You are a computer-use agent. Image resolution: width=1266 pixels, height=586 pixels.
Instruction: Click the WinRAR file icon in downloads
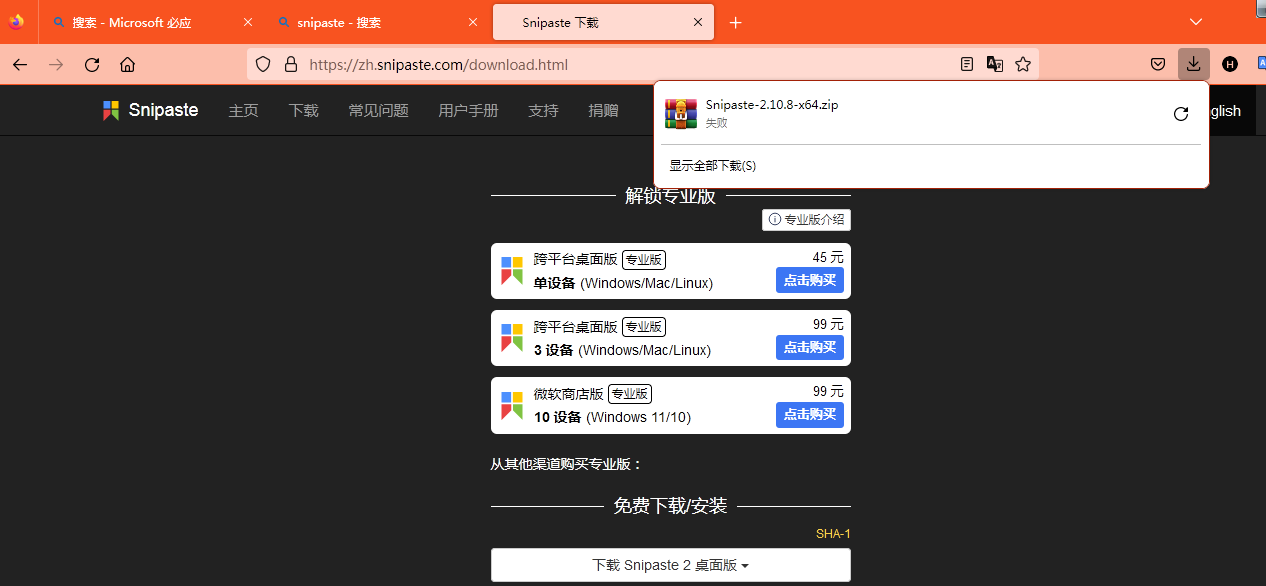[x=681, y=114]
